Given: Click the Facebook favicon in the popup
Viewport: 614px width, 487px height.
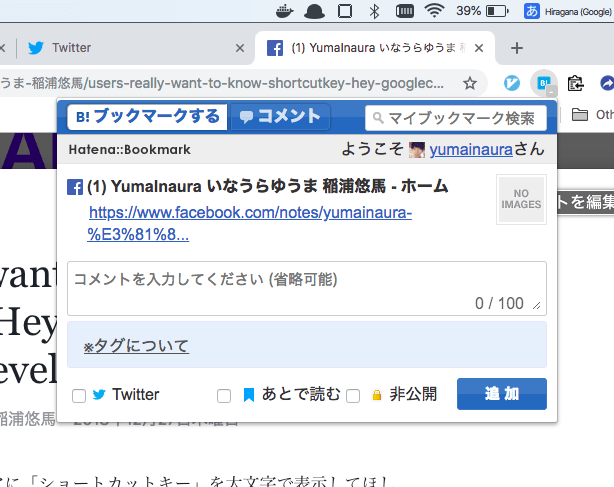Looking at the screenshot, I should pyautogui.click(x=75, y=187).
